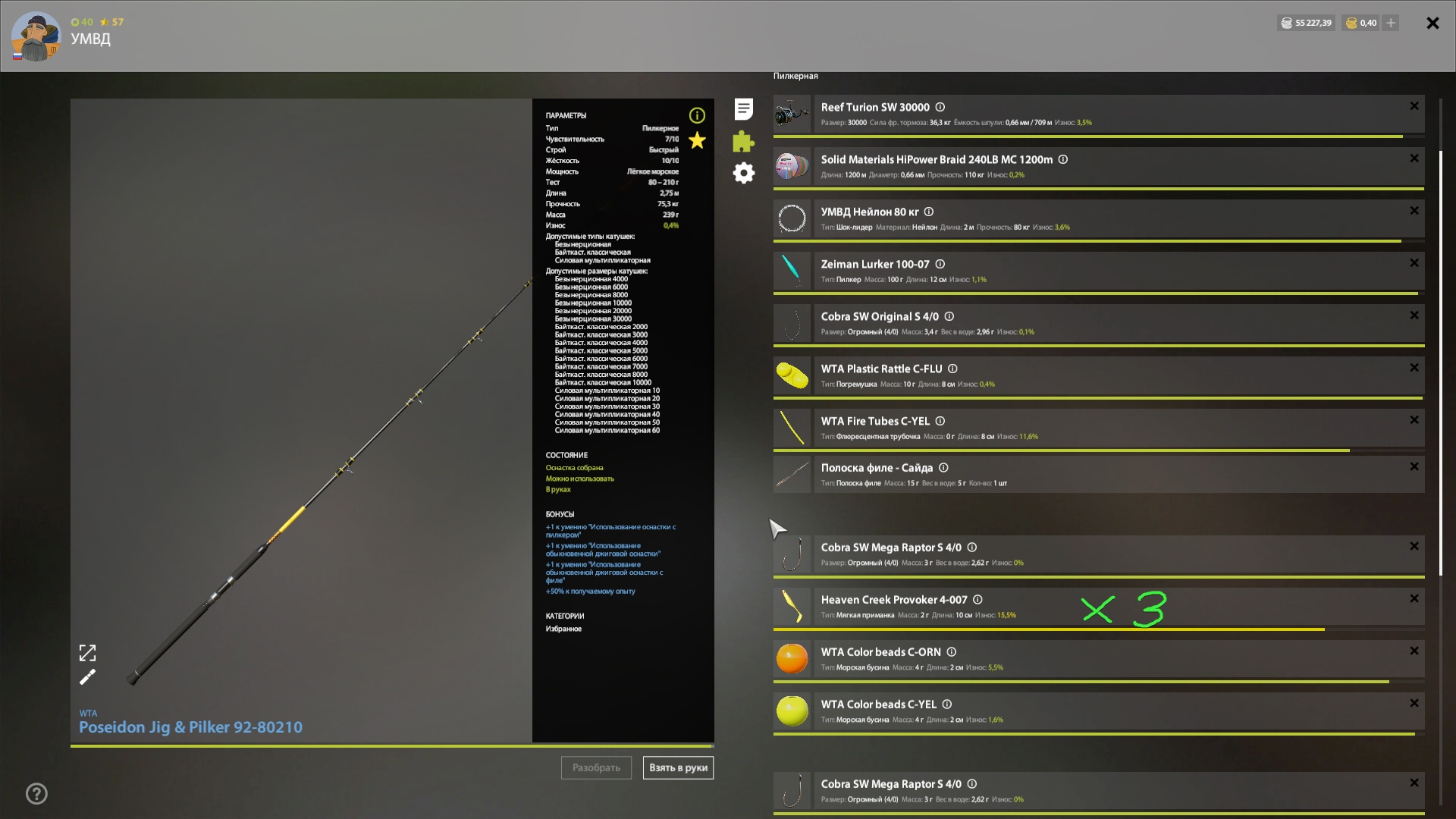Select the WTA Plastic Rattle thumbnail

792,376
